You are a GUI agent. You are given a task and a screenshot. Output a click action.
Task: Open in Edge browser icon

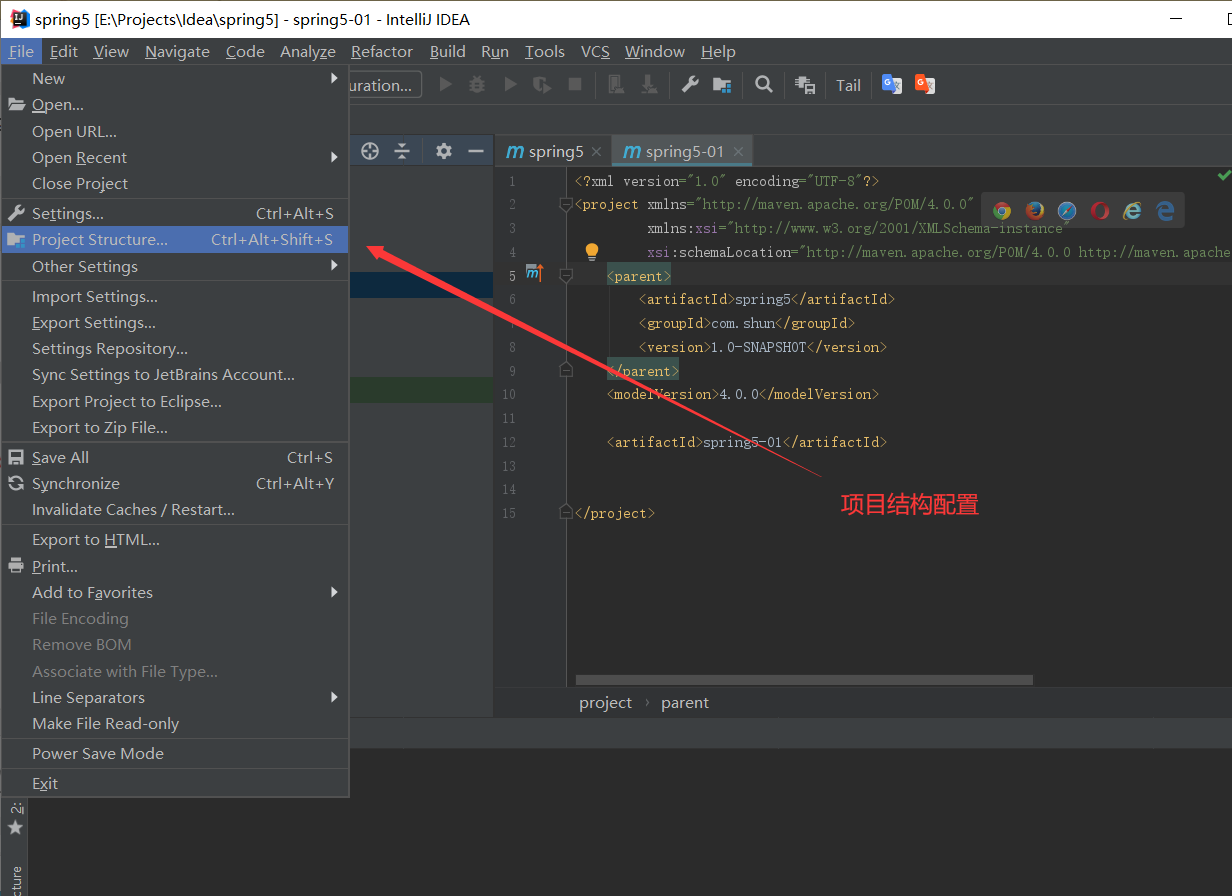(x=1165, y=210)
